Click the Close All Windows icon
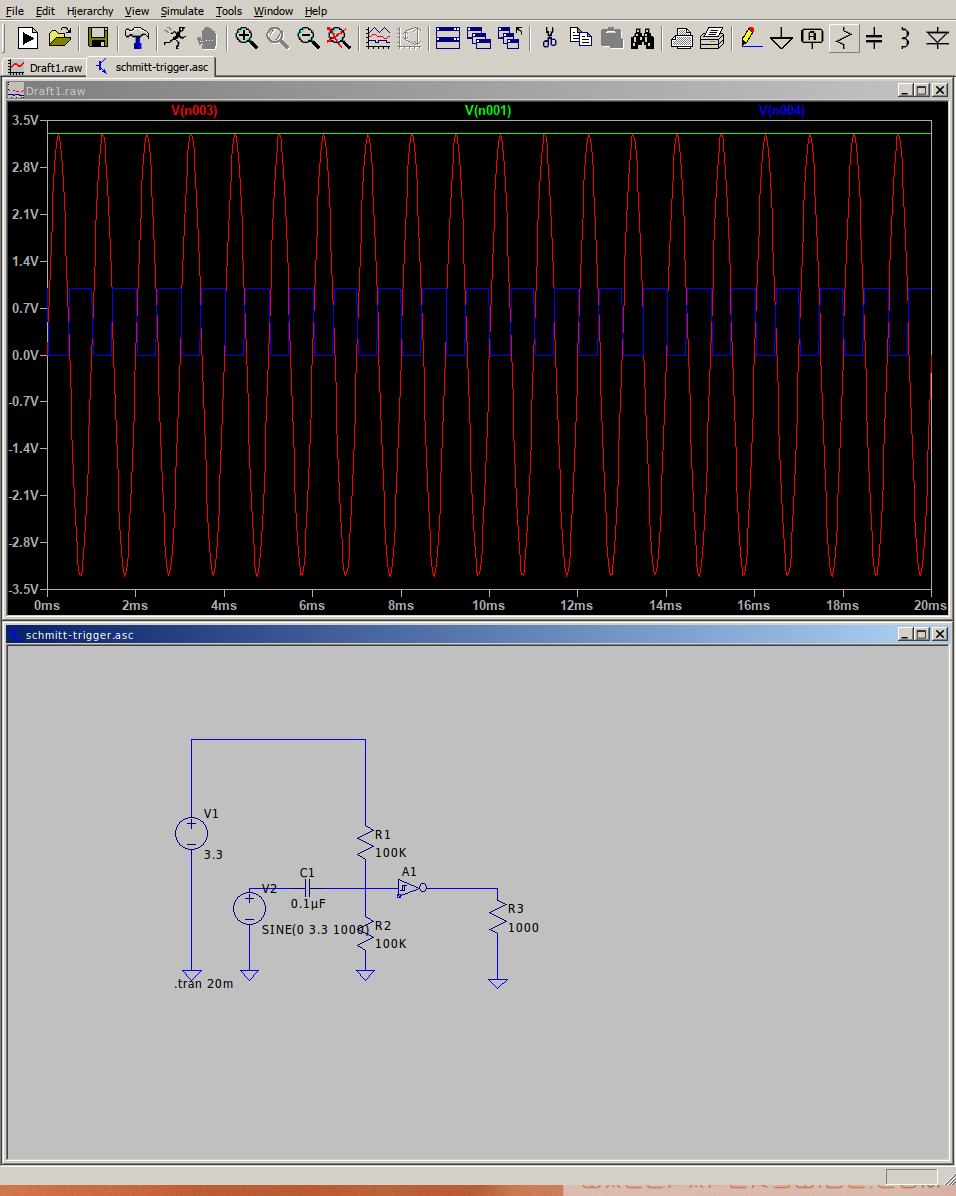 (x=510, y=37)
